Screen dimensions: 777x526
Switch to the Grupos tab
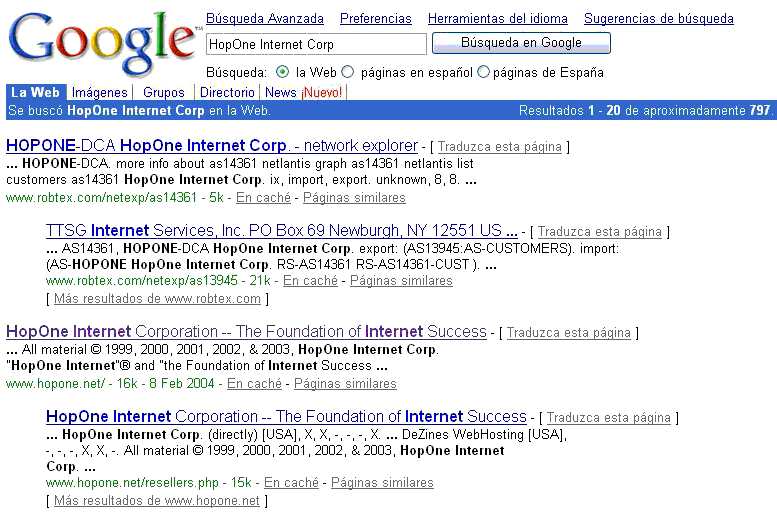click(x=164, y=92)
